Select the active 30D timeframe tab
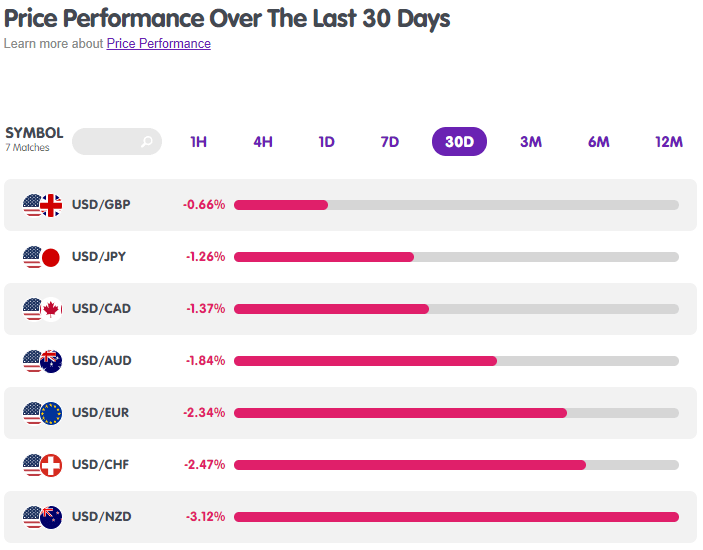703x550 pixels. pyautogui.click(x=459, y=142)
